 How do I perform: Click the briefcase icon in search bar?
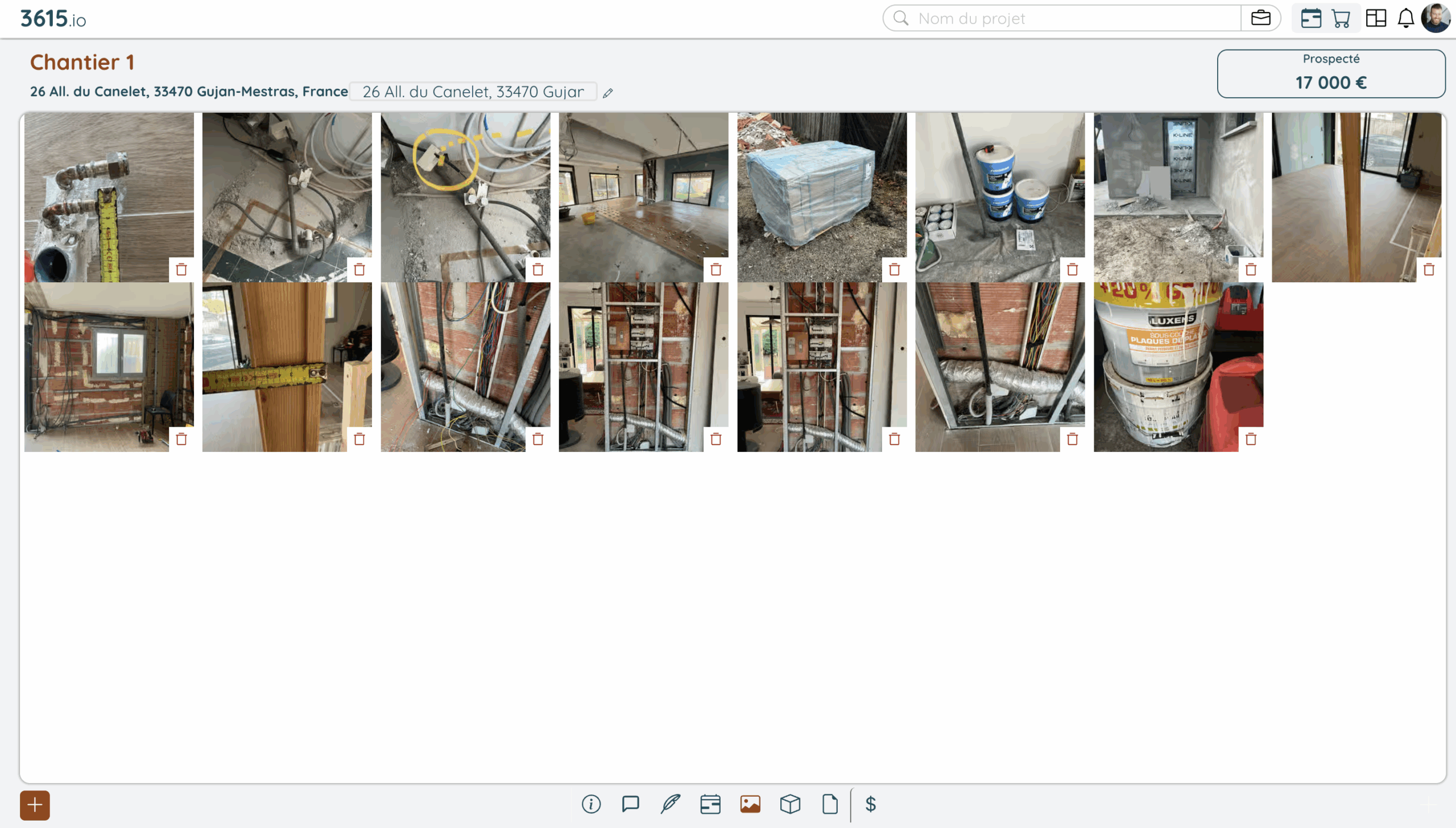click(x=1260, y=18)
